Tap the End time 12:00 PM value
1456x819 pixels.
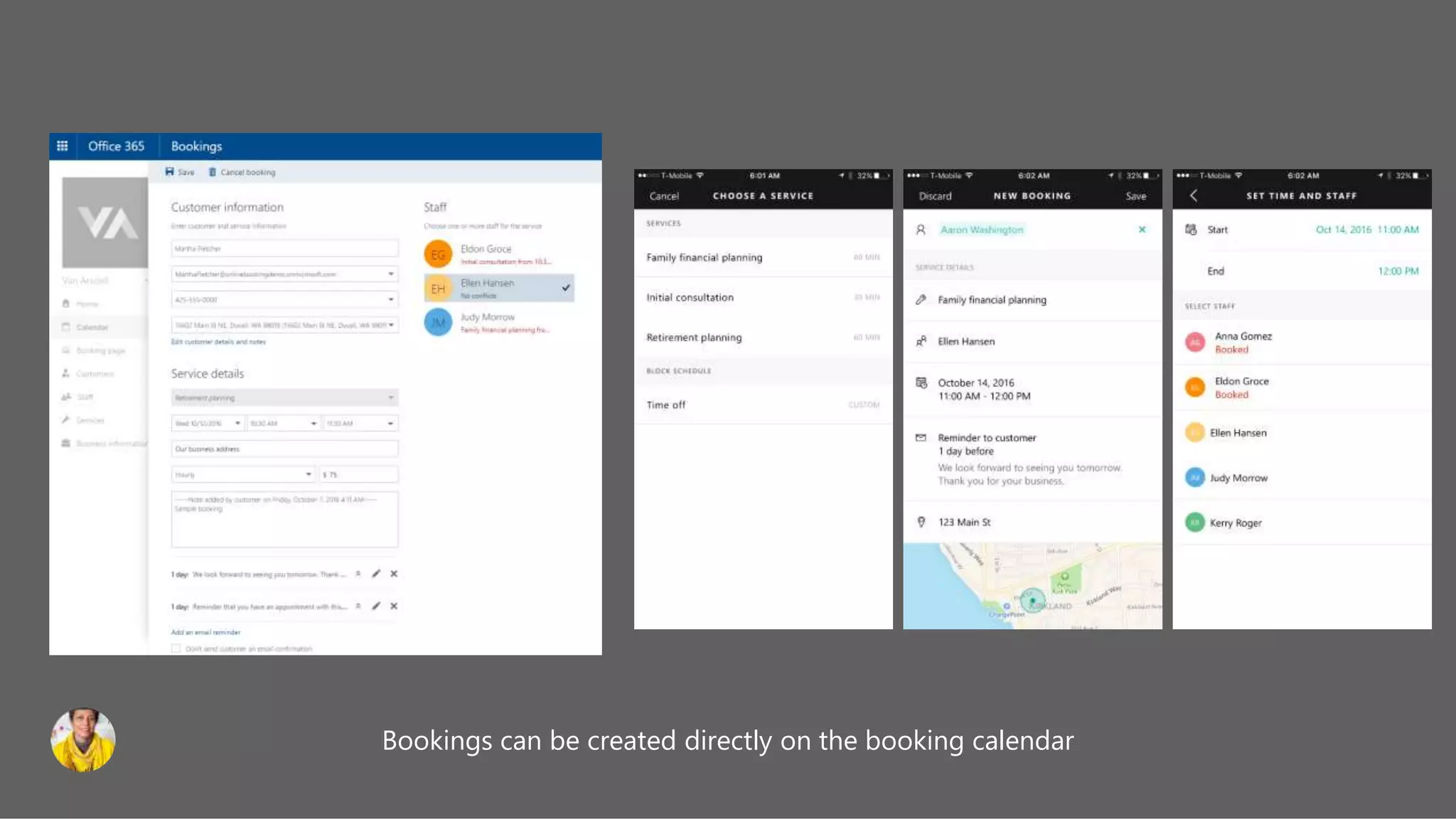coord(1398,271)
